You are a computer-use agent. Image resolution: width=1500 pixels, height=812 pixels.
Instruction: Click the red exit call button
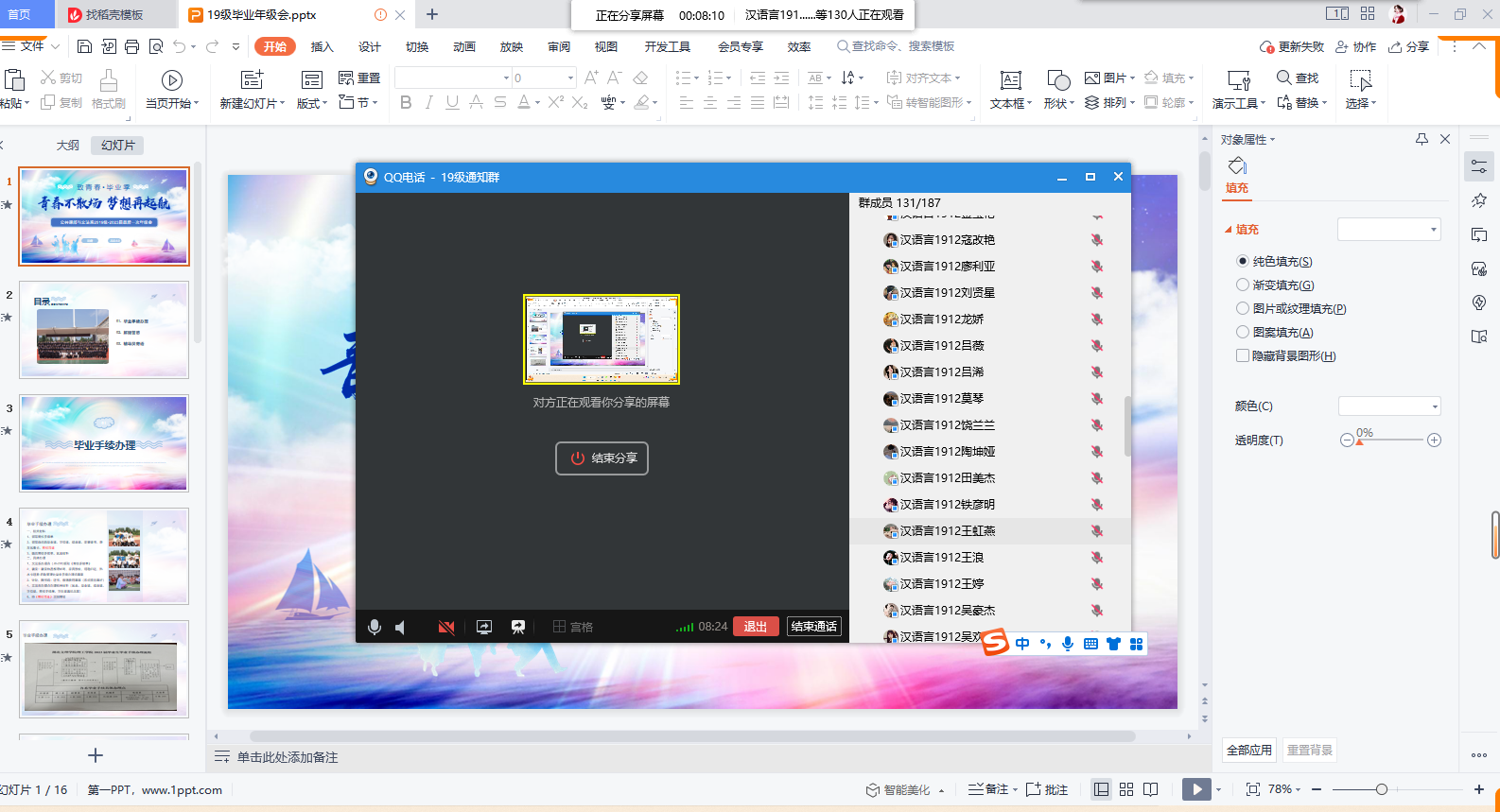point(755,627)
